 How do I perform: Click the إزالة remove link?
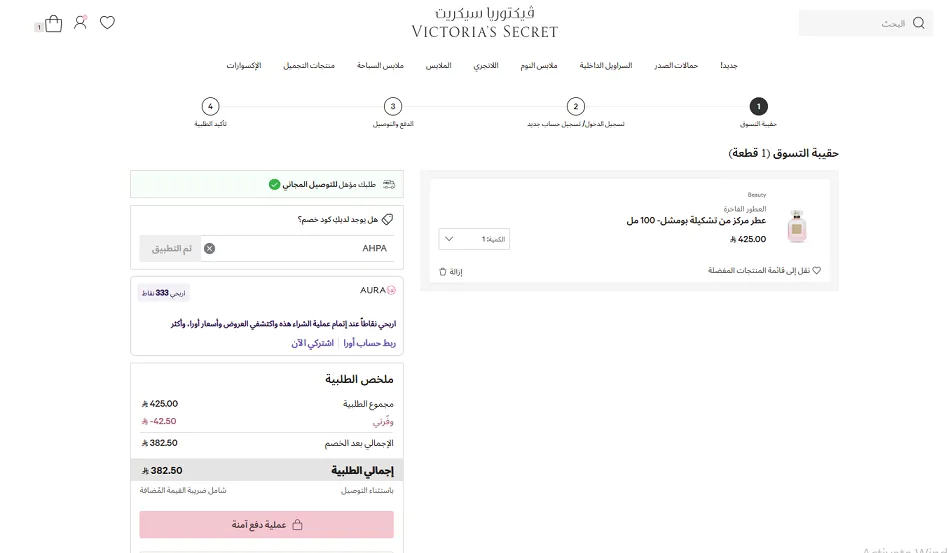456,272
